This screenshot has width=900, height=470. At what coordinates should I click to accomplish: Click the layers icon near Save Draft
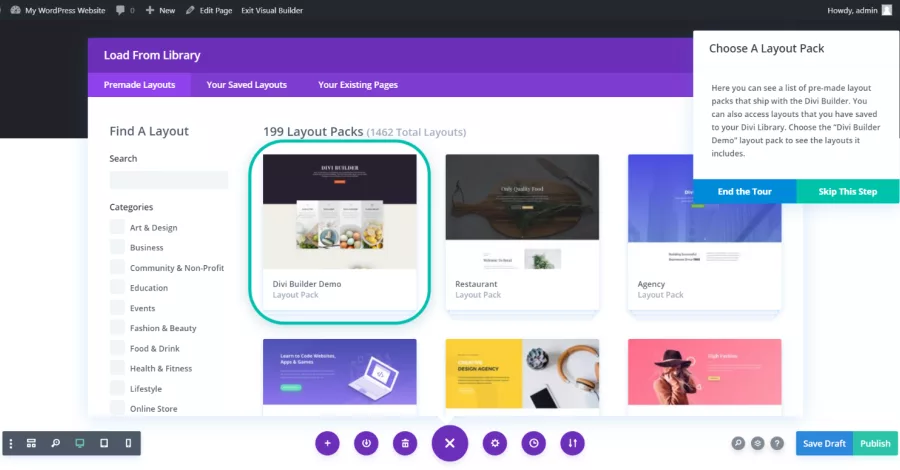(758, 443)
